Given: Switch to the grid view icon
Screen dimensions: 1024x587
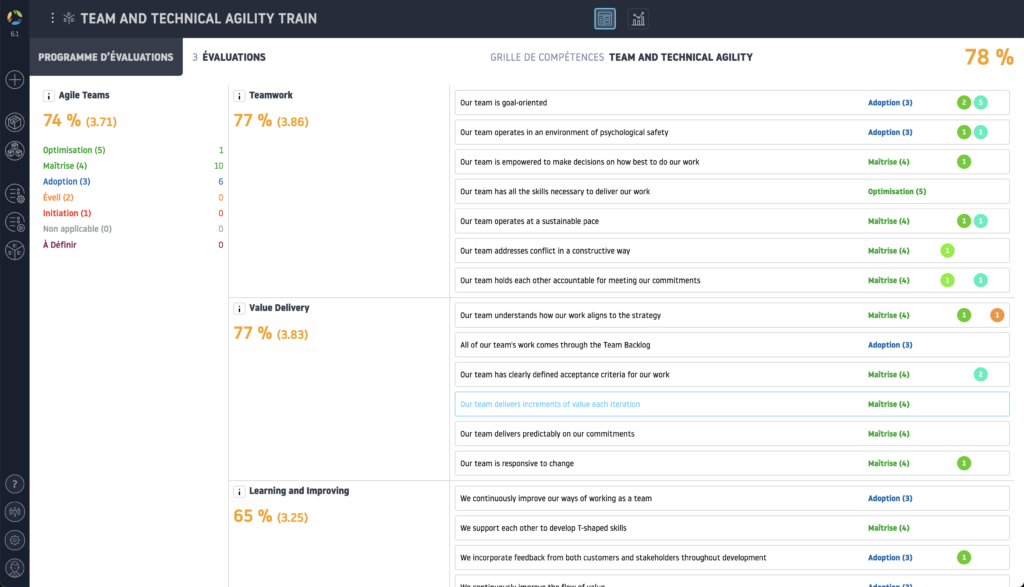Looking at the screenshot, I should click(x=605, y=18).
